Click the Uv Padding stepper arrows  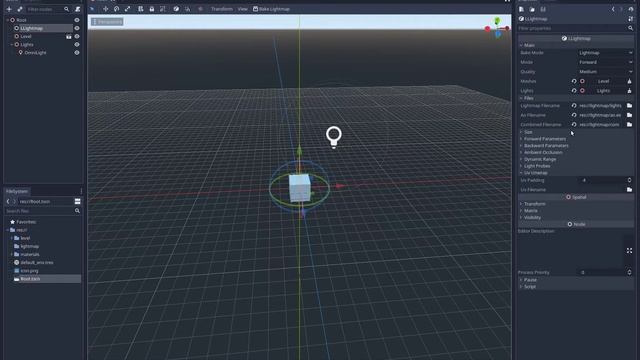click(629, 180)
